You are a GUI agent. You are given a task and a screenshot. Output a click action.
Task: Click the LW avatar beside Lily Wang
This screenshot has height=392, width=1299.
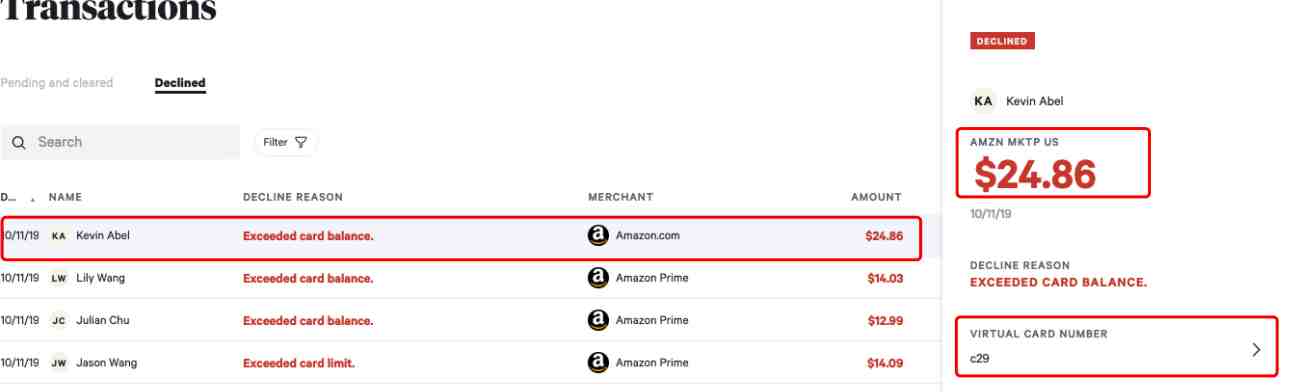pos(59,278)
